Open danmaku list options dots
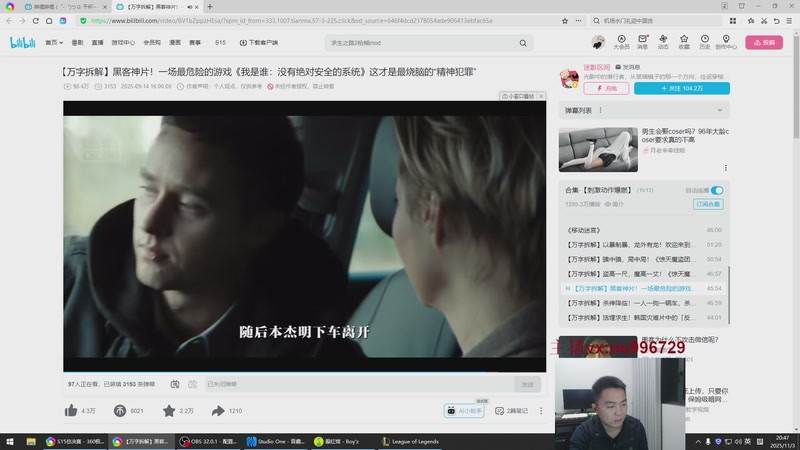The image size is (800, 450). (601, 110)
